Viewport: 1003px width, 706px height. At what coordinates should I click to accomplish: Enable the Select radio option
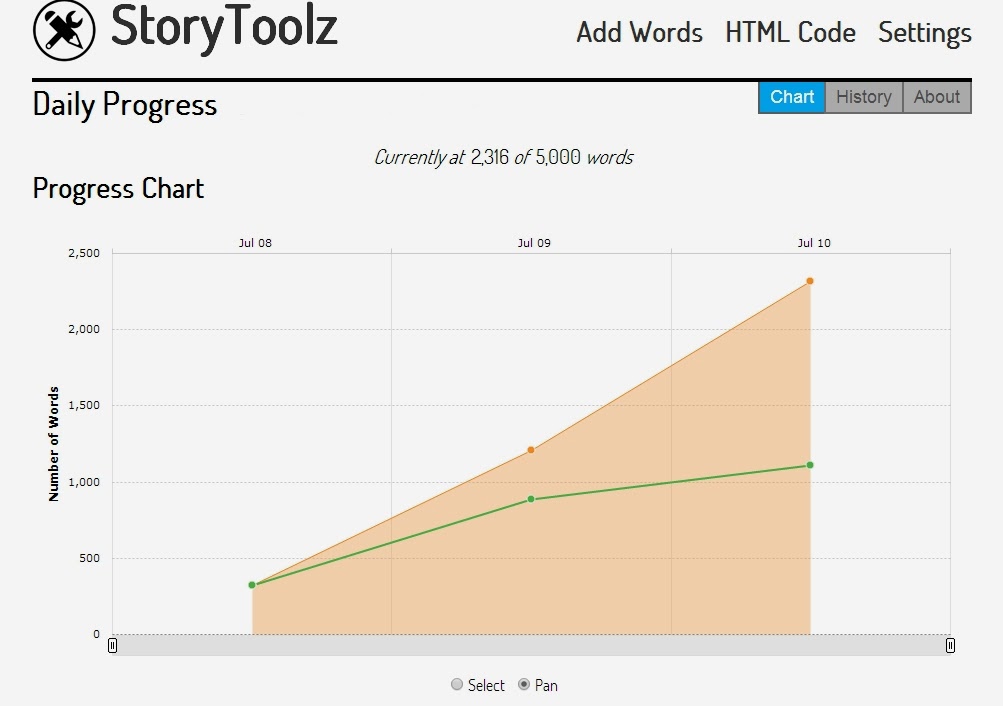click(x=458, y=685)
